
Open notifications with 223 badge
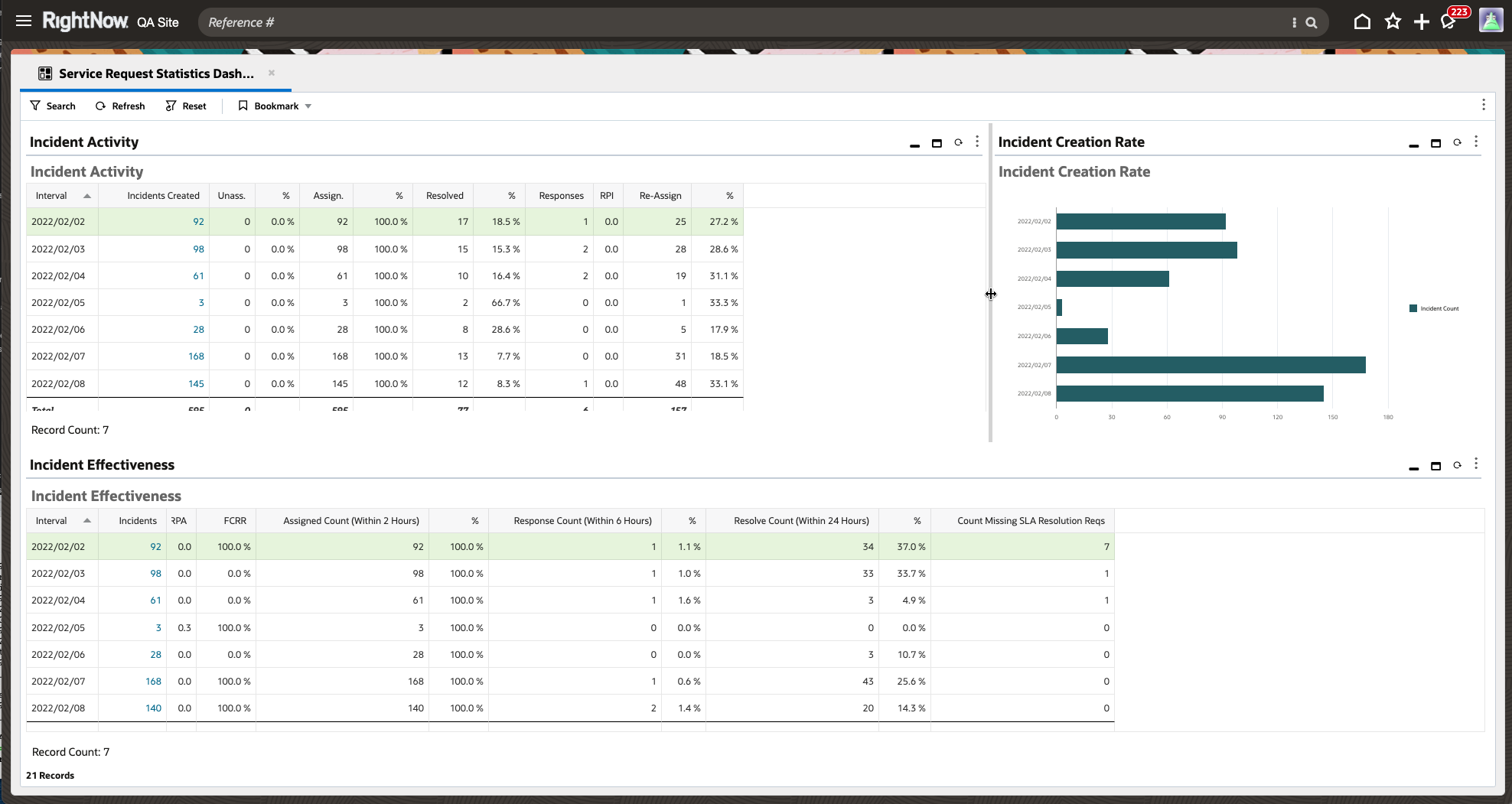coord(1449,21)
